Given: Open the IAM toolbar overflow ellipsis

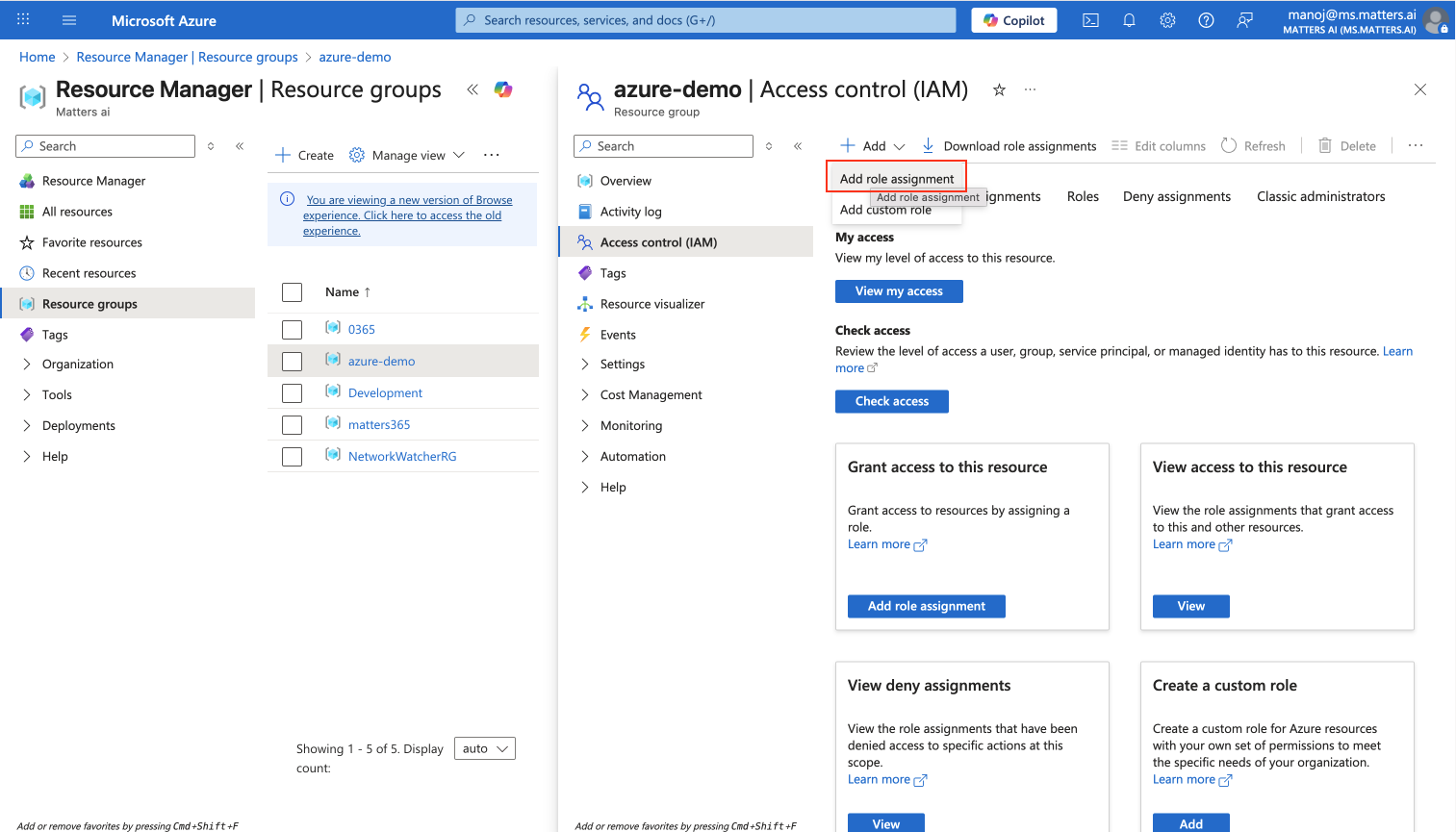Looking at the screenshot, I should [x=1416, y=145].
